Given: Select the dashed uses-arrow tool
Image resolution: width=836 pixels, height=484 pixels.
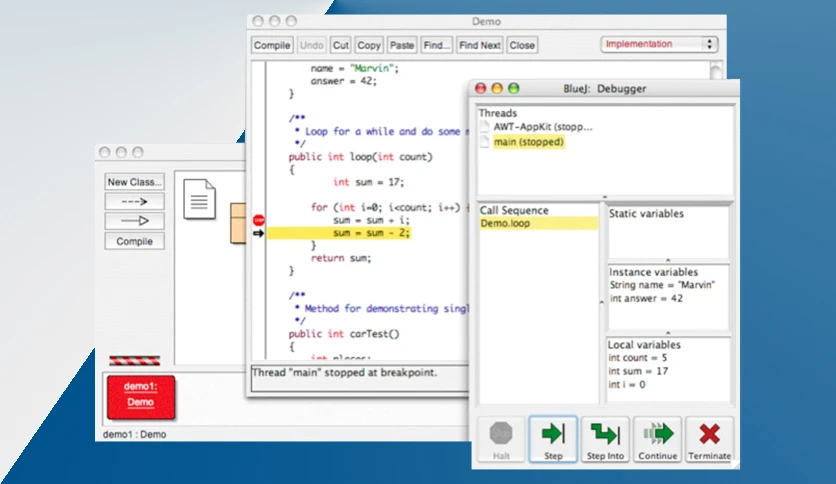Looking at the screenshot, I should (x=134, y=201).
